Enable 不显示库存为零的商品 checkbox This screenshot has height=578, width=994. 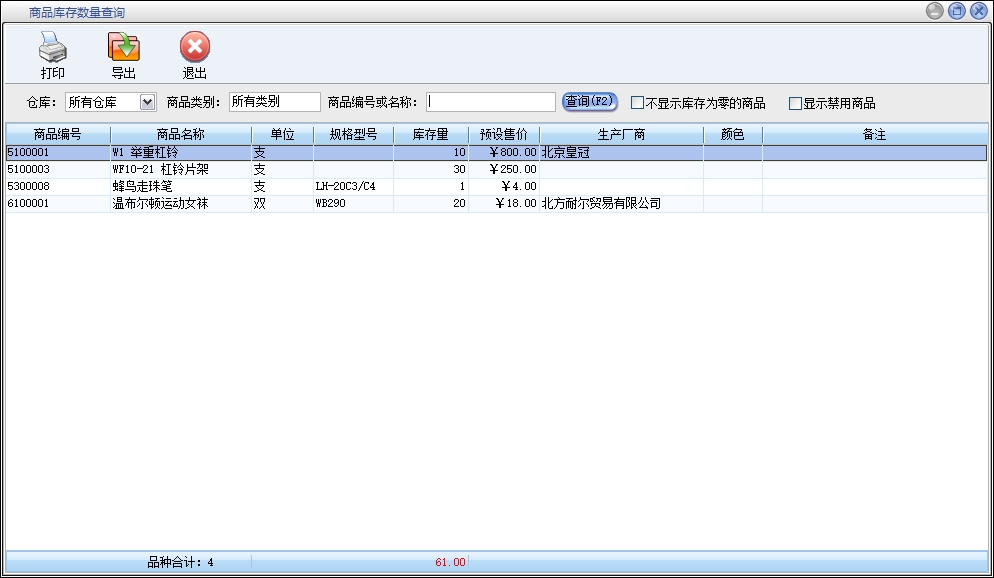pyautogui.click(x=637, y=103)
